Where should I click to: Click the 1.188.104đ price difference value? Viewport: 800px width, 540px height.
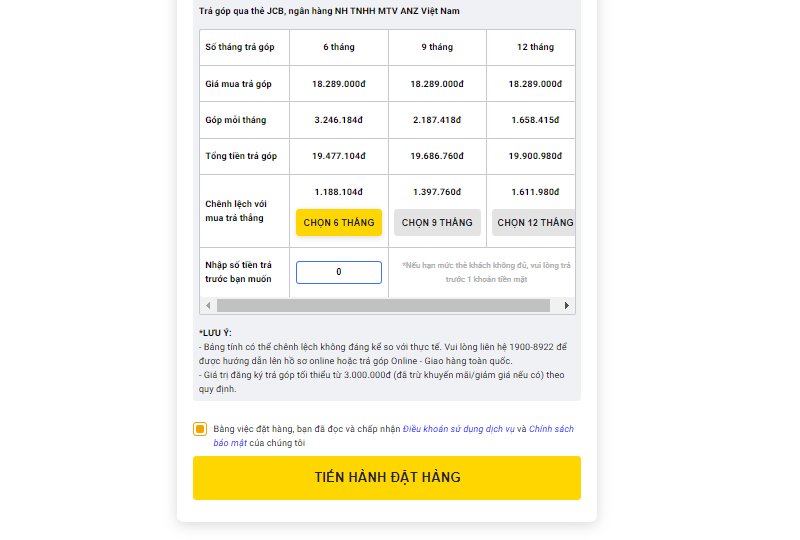tap(339, 192)
